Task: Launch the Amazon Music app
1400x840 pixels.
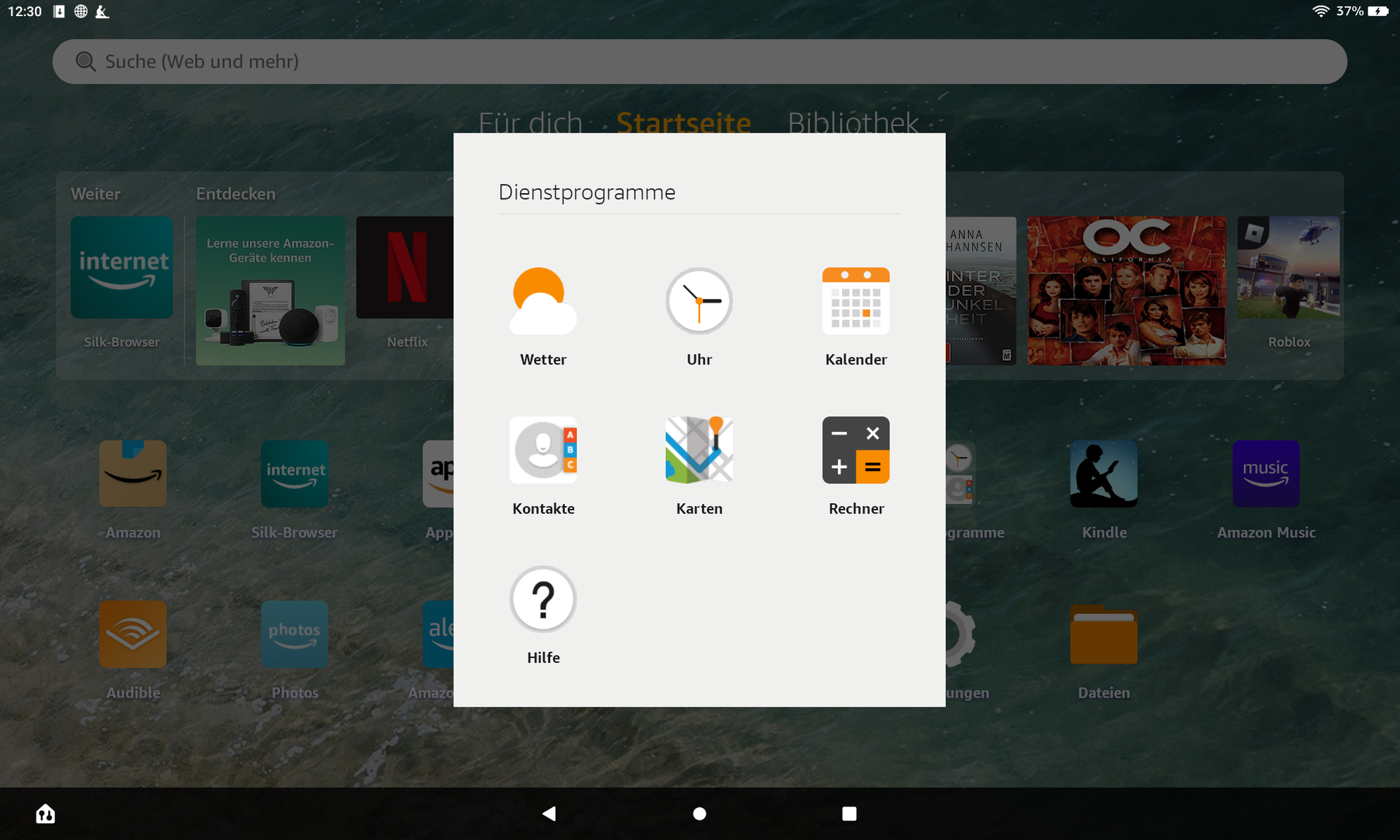Action: [1266, 474]
